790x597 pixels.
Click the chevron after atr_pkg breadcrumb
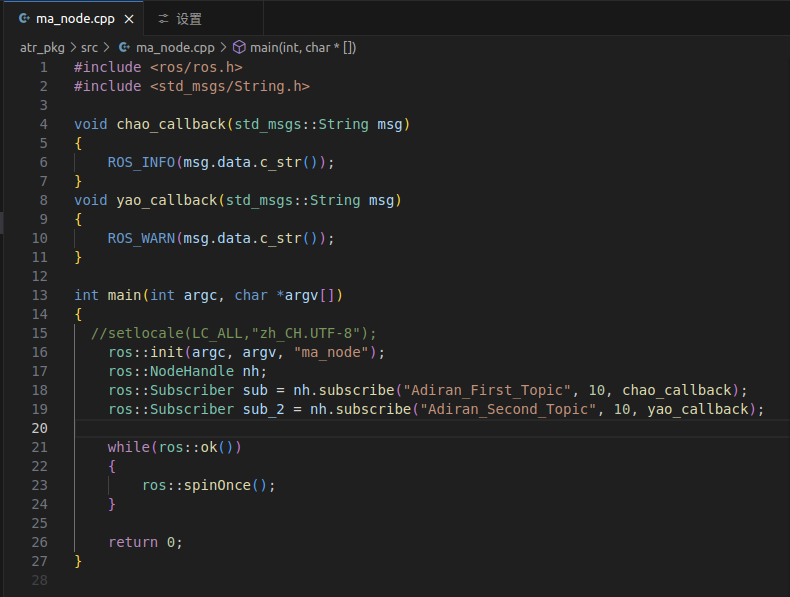click(x=73, y=47)
